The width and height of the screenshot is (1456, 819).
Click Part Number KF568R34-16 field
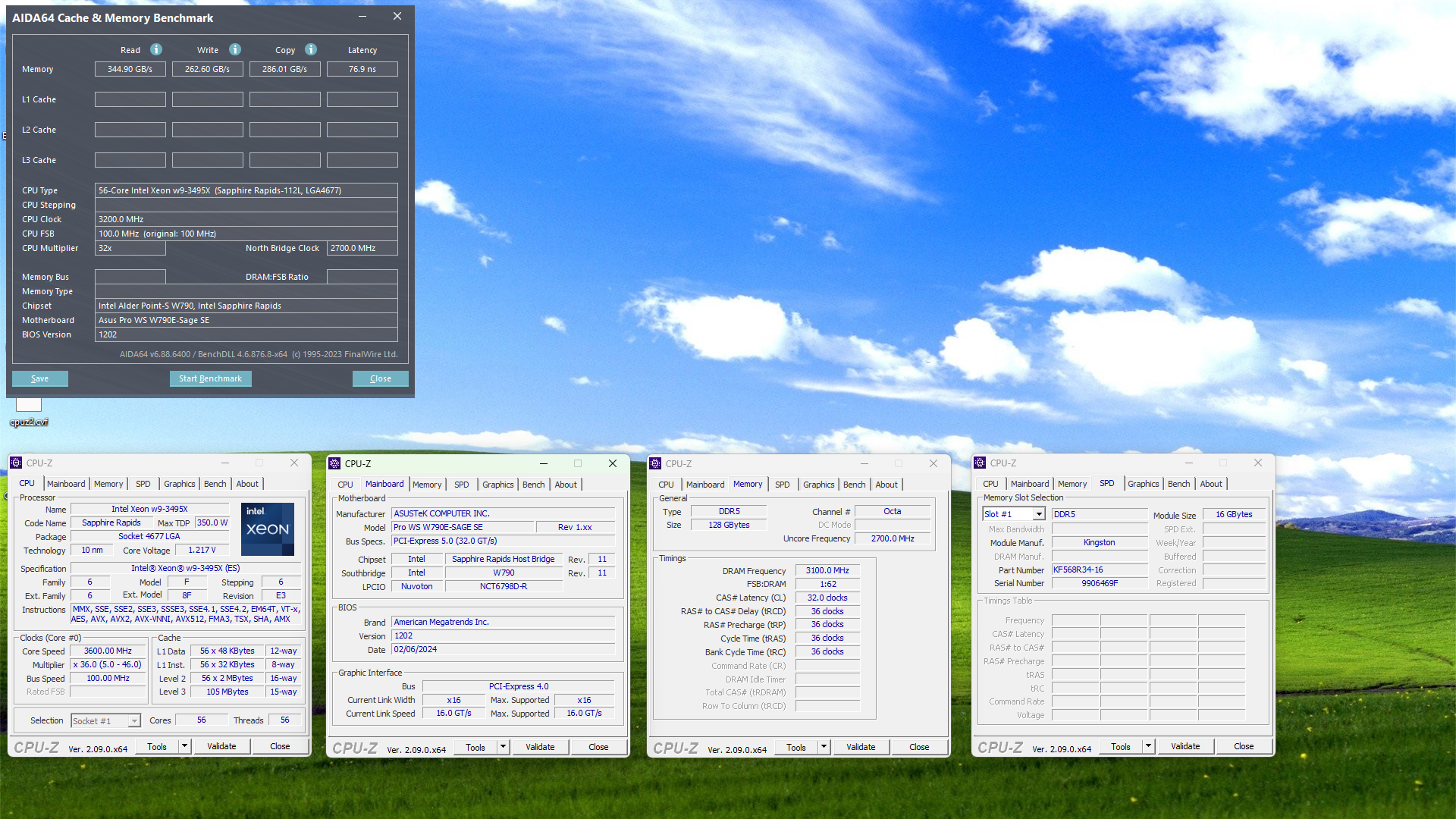1100,570
